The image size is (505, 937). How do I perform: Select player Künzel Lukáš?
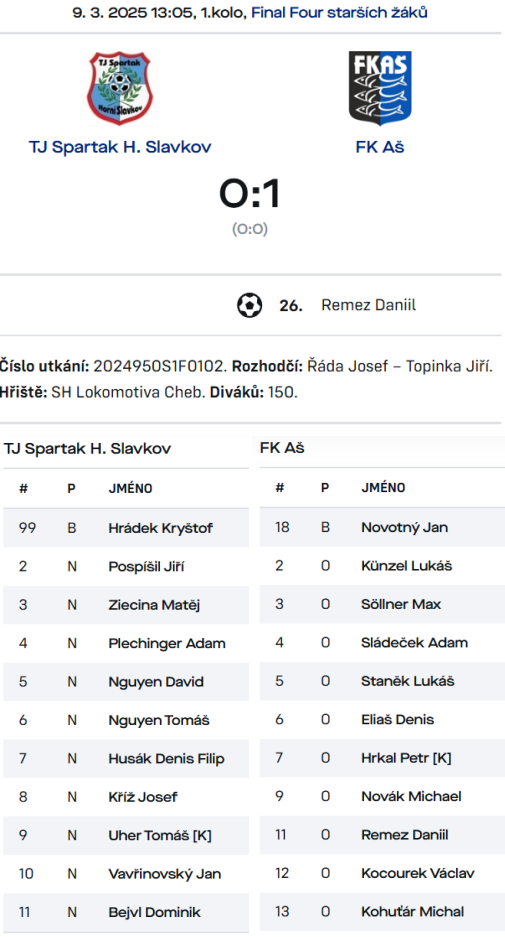tap(406, 566)
